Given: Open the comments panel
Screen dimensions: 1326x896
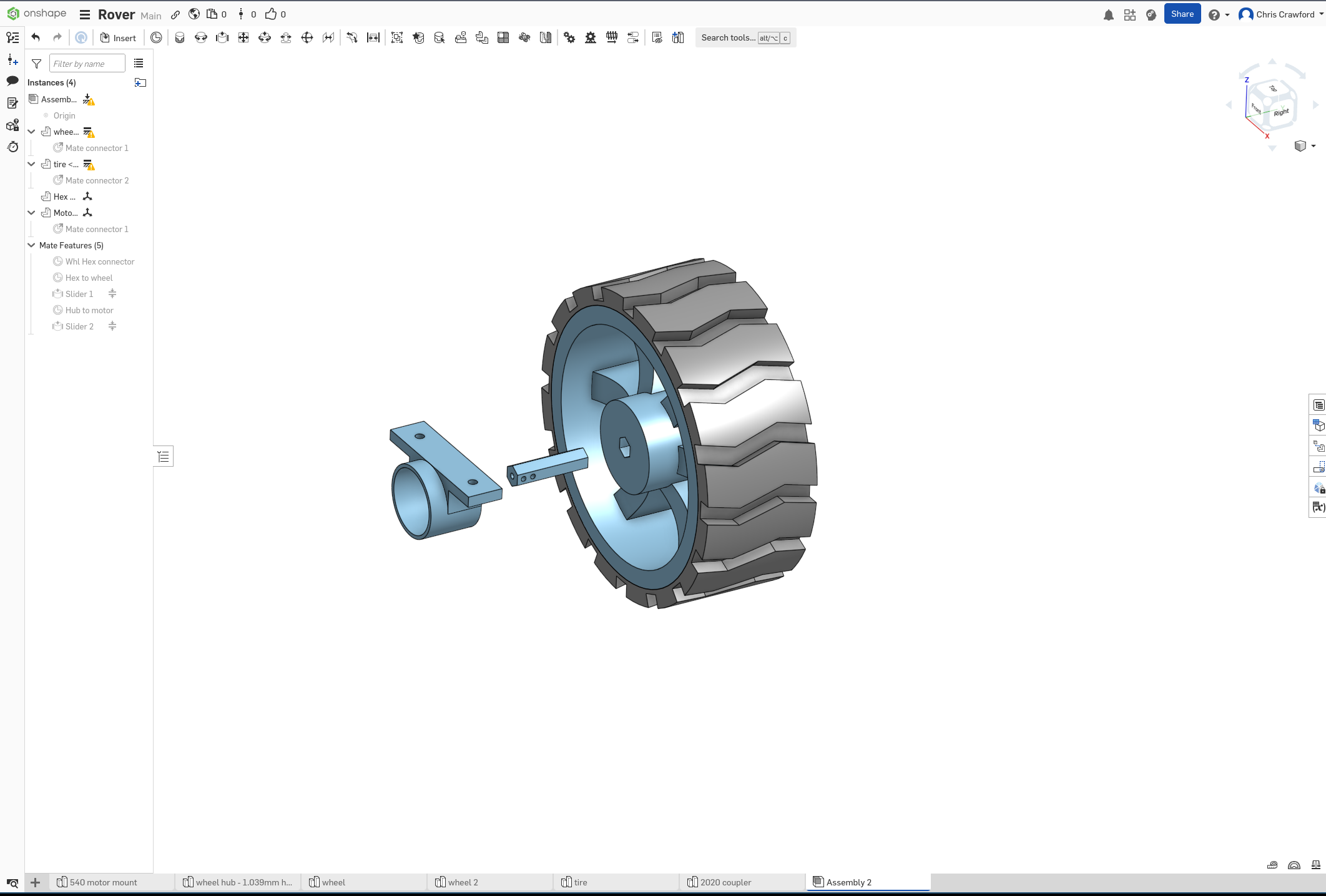Looking at the screenshot, I should pyautogui.click(x=12, y=81).
